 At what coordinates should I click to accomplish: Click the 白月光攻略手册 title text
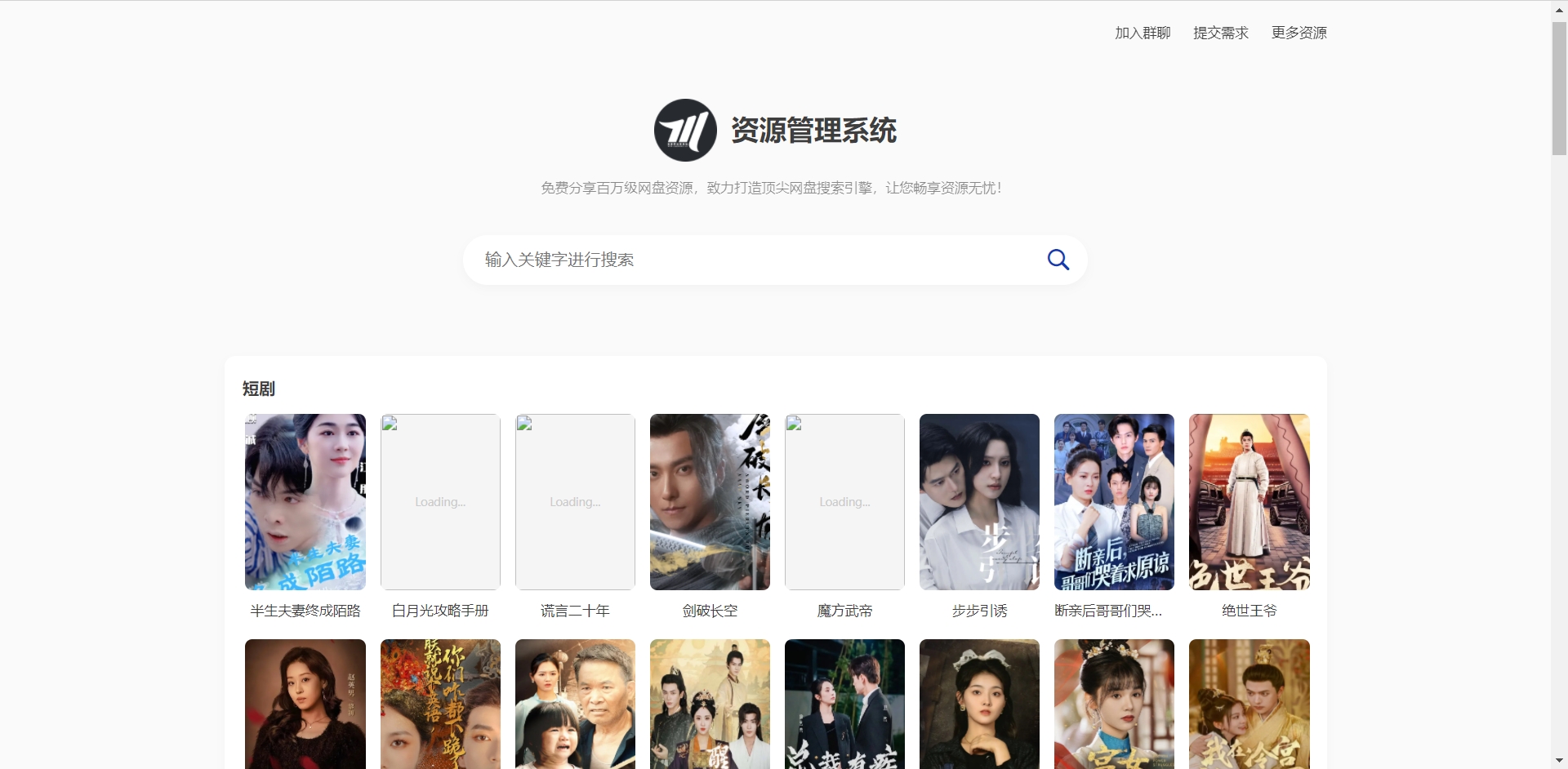(440, 611)
